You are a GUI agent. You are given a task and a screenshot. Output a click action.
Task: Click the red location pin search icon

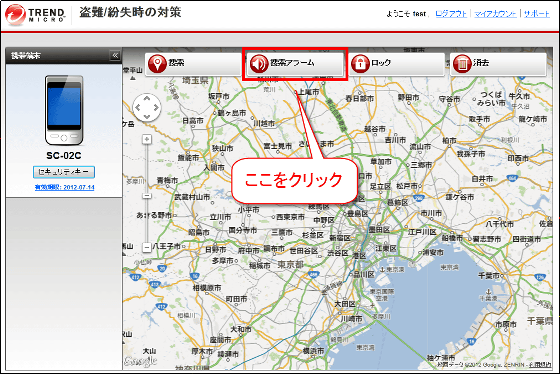pos(157,64)
